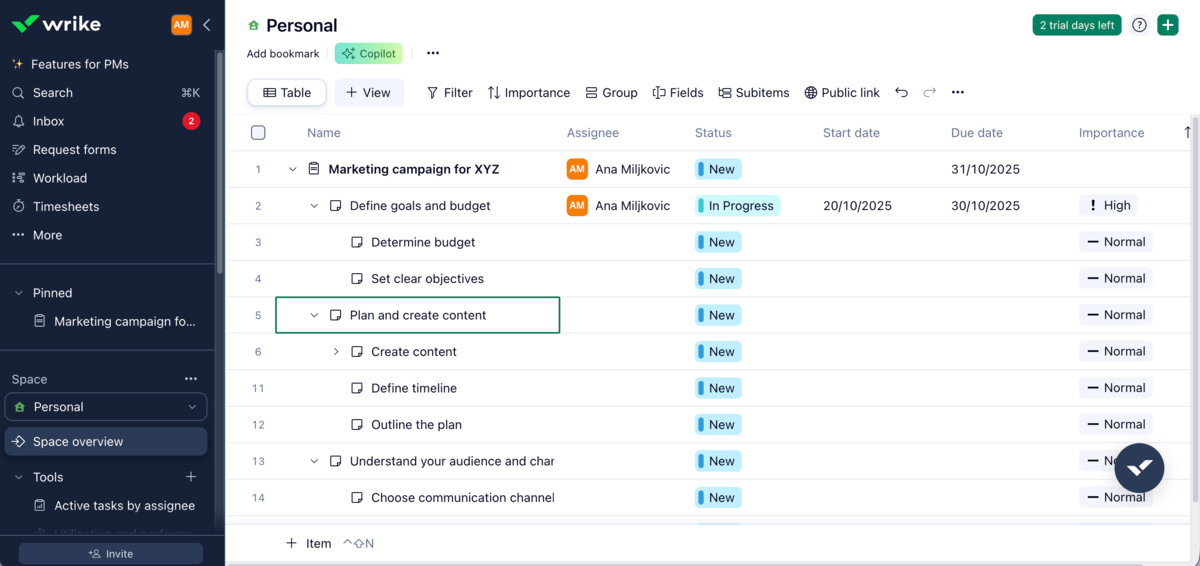The height and width of the screenshot is (566, 1200).
Task: Open the Personal space dropdown
Action: tap(106, 407)
